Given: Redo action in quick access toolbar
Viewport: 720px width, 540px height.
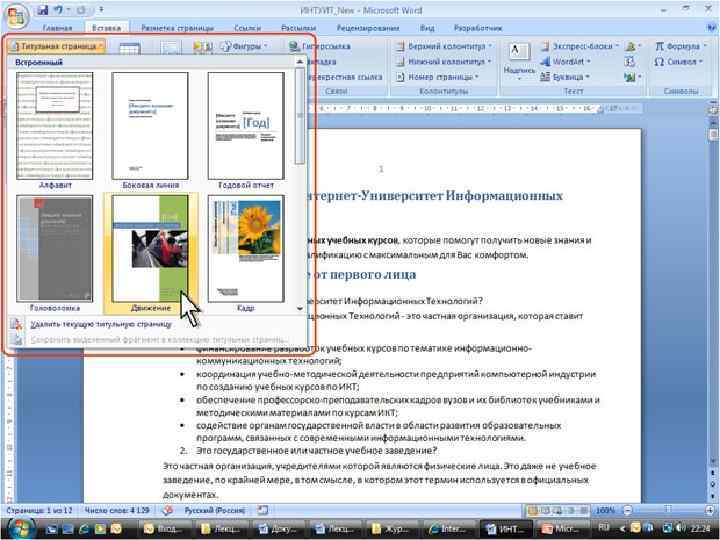Looking at the screenshot, I should pos(79,10).
